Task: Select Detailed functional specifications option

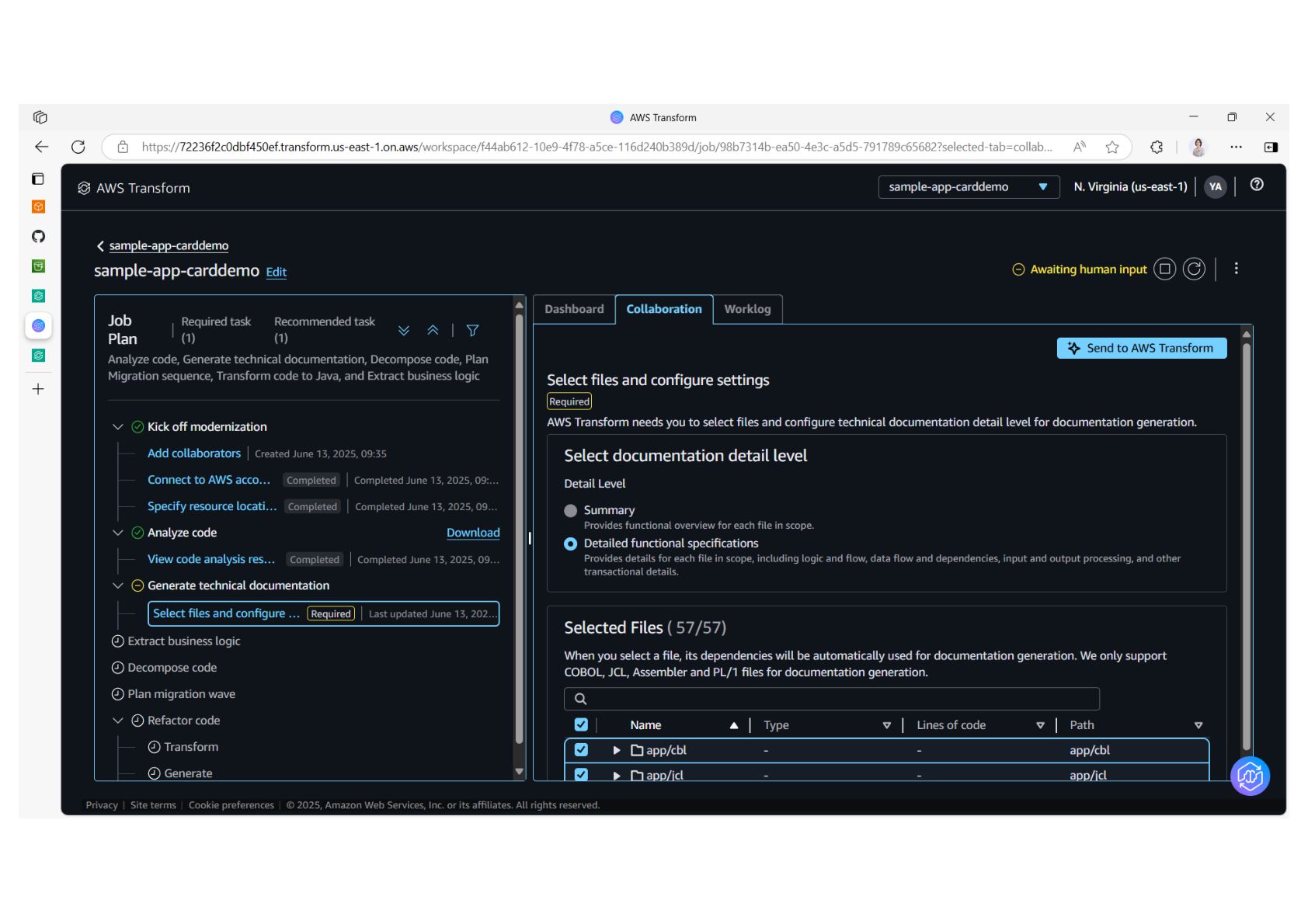Action: (x=571, y=544)
